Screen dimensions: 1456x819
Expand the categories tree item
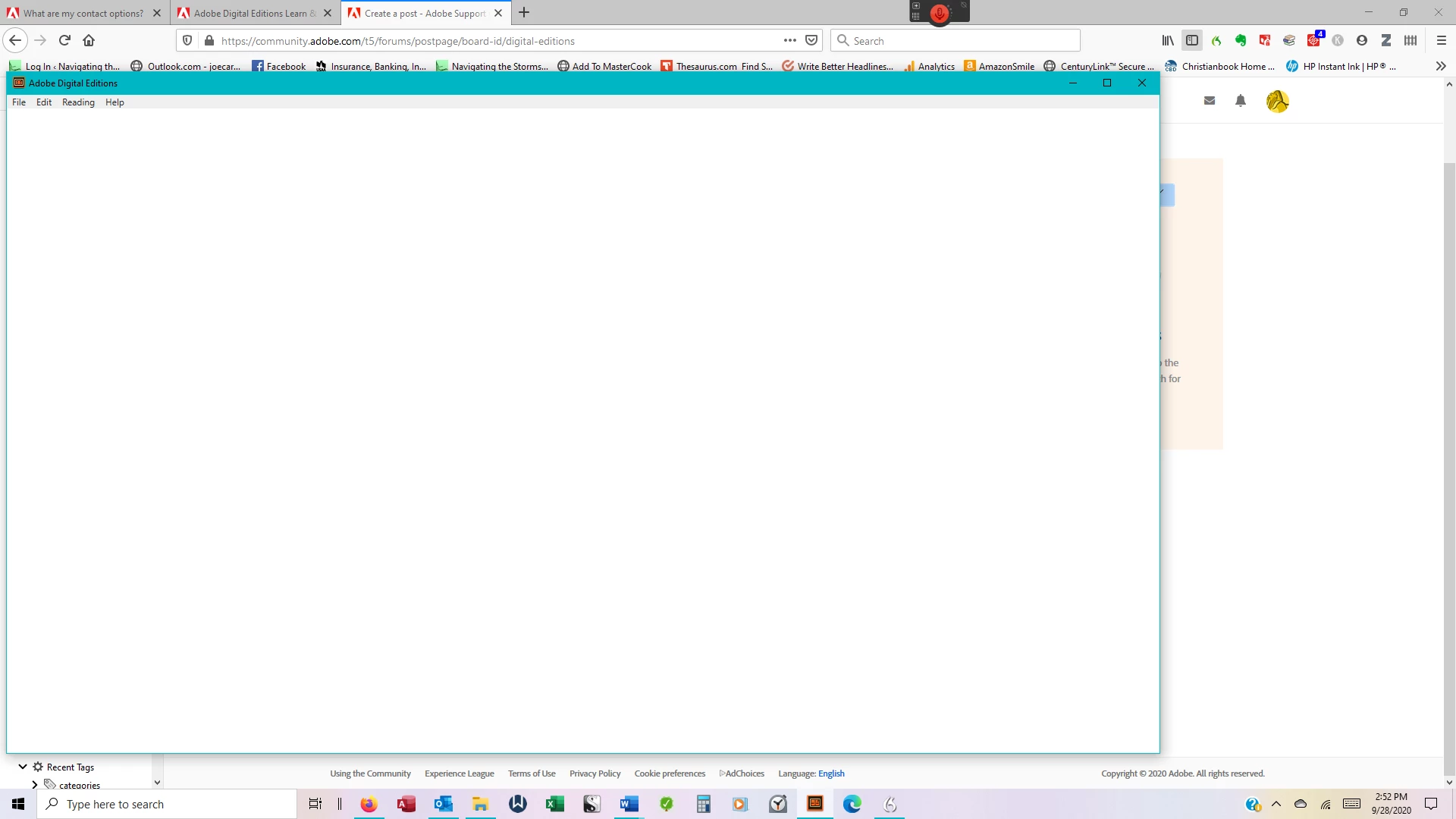pos(34,784)
